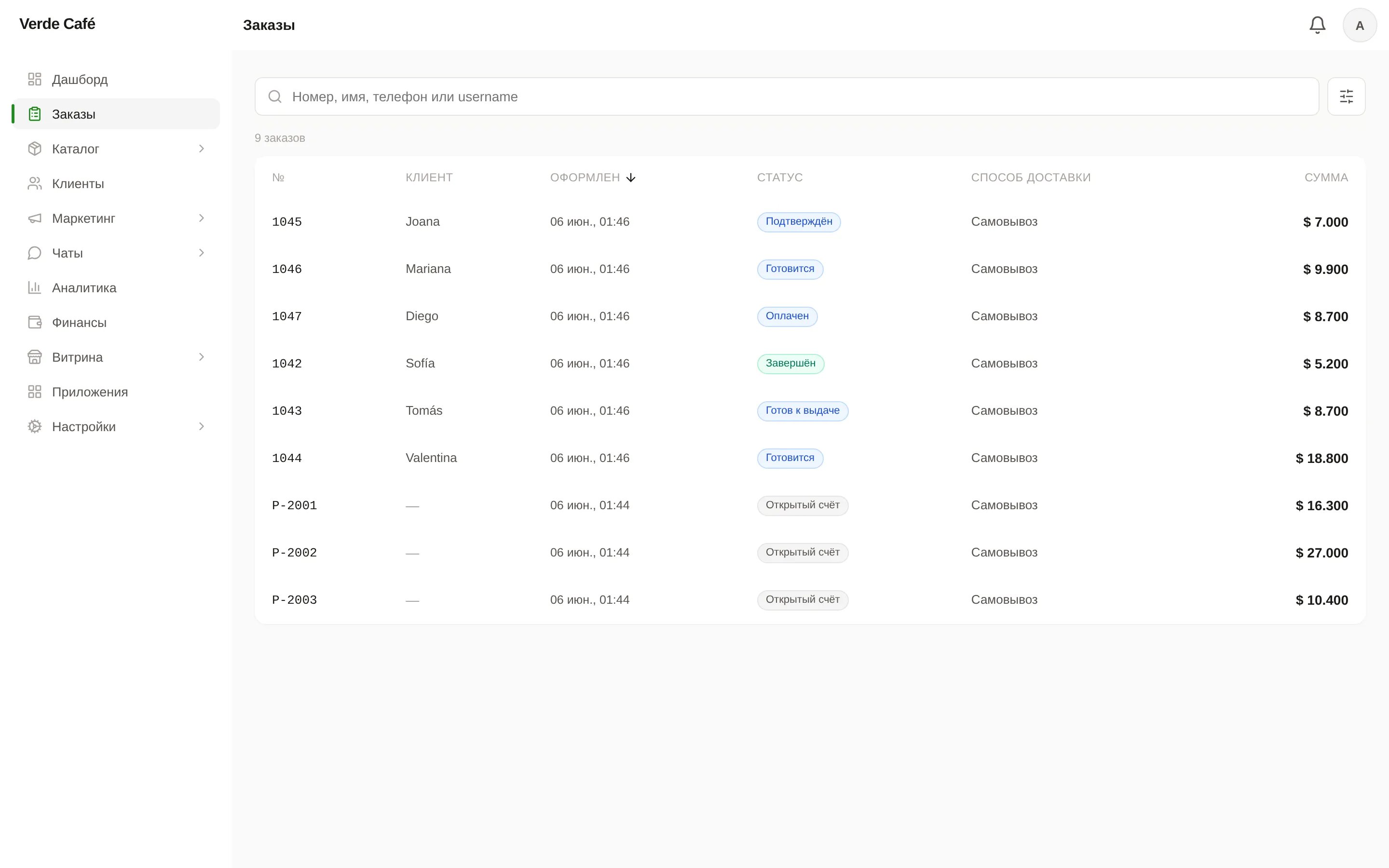Click the Подтверждён status badge
The image size is (1389, 868).
click(799, 222)
